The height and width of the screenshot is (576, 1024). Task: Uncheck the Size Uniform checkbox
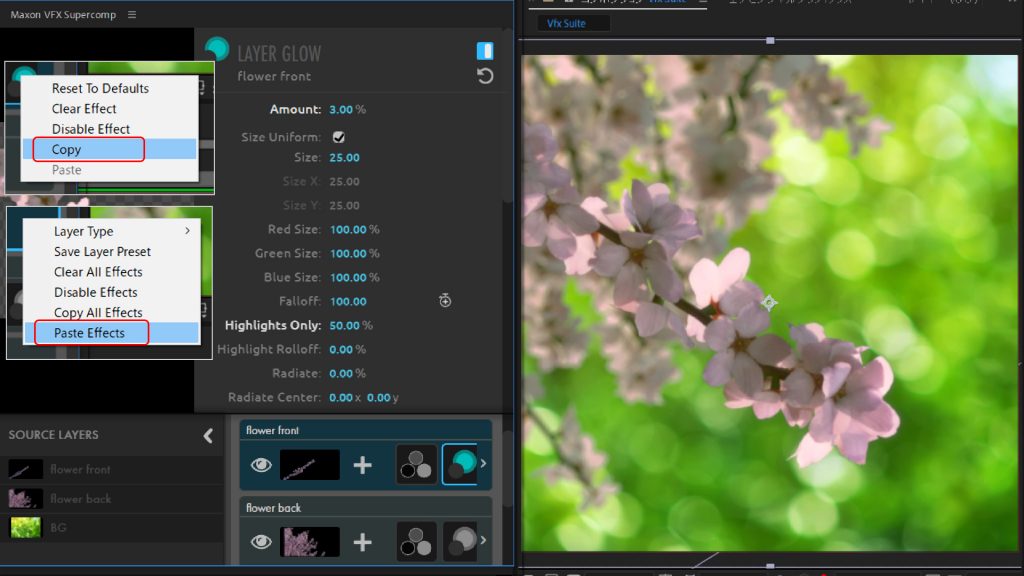(339, 137)
